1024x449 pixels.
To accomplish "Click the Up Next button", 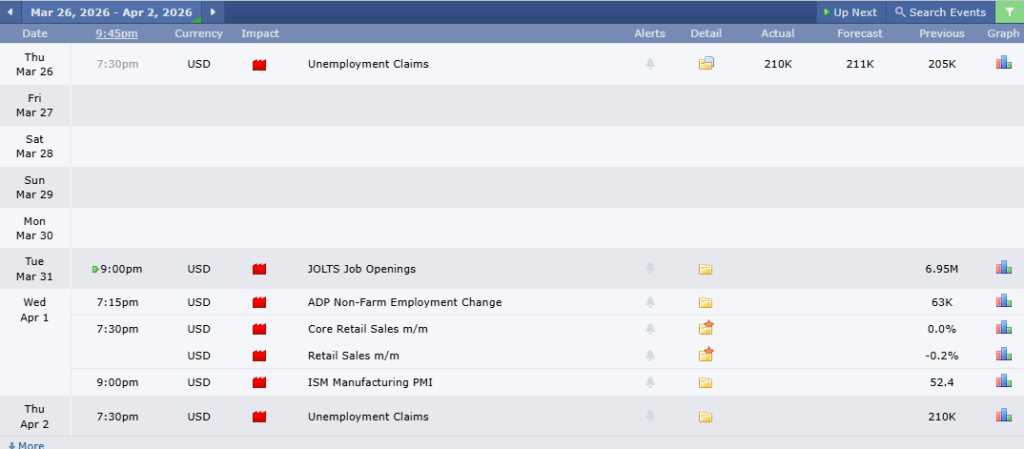I will point(850,12).
